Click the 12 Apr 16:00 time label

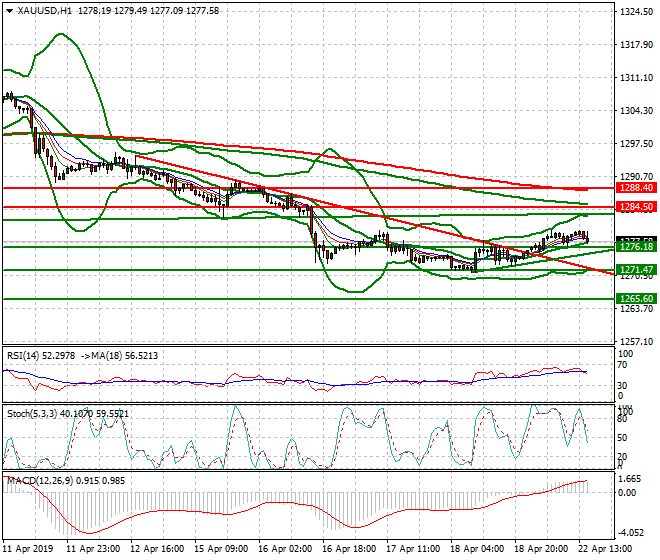pyautogui.click(x=157, y=549)
